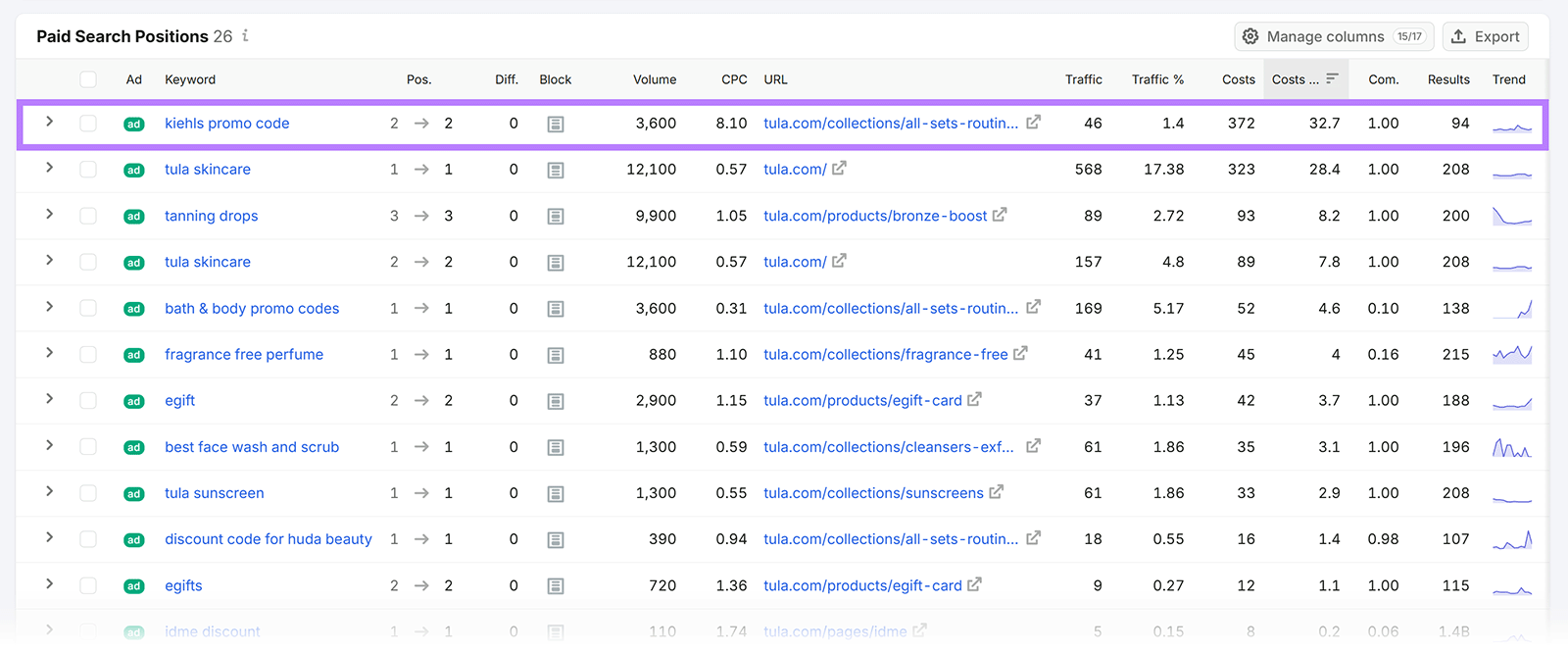This screenshot has width=1568, height=652.
Task: Expand the kiehls promo code row
Action: click(x=49, y=122)
